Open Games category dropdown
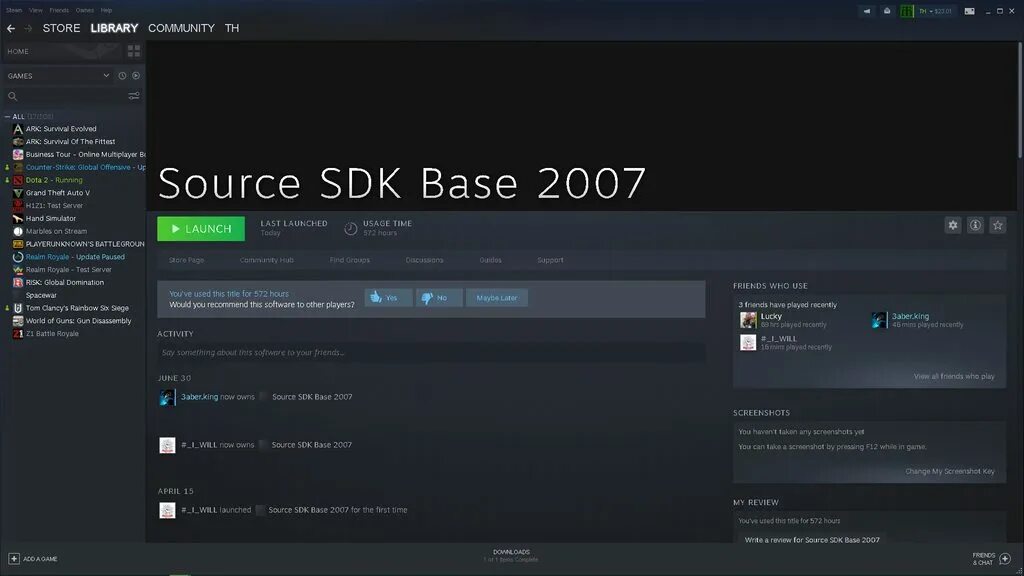This screenshot has height=576, width=1024. (58, 76)
